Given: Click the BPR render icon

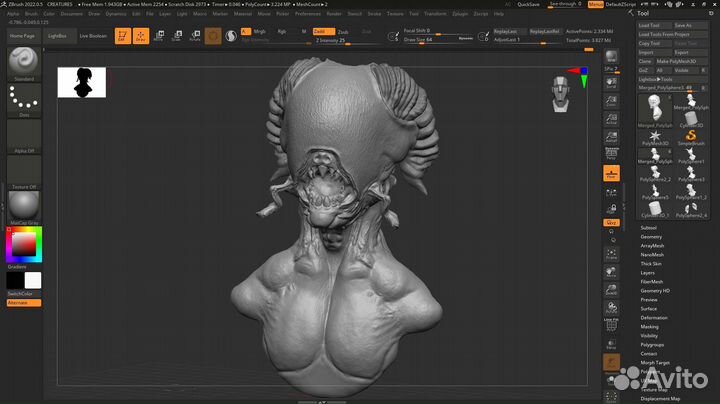Looking at the screenshot, I should click(611, 56).
